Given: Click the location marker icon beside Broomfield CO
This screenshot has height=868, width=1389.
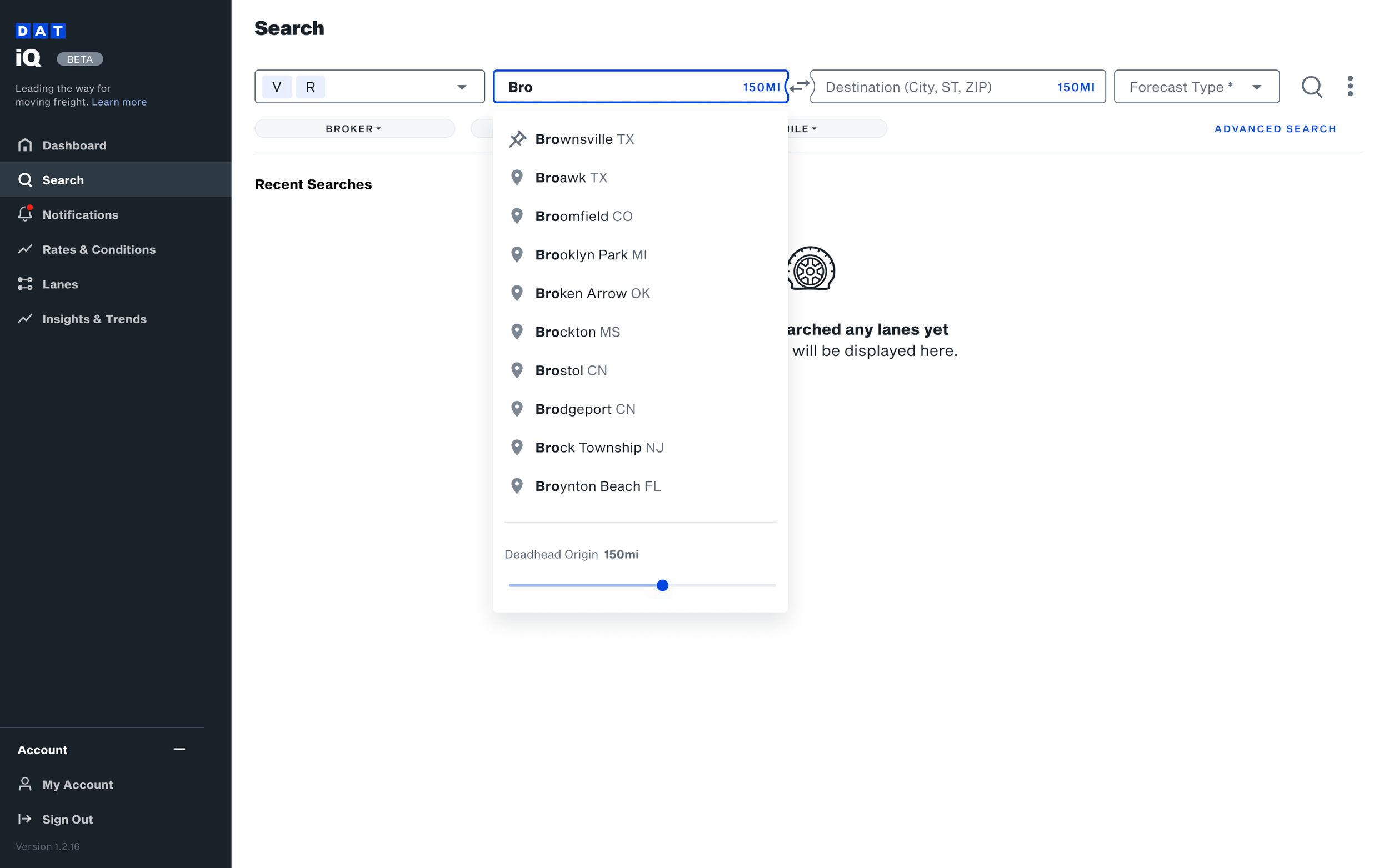Looking at the screenshot, I should (516, 216).
